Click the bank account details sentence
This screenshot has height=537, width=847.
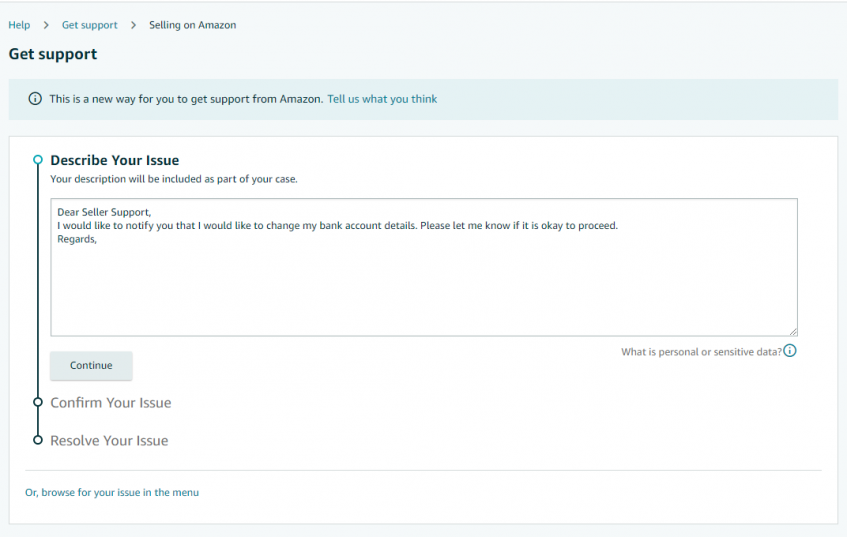(x=338, y=226)
